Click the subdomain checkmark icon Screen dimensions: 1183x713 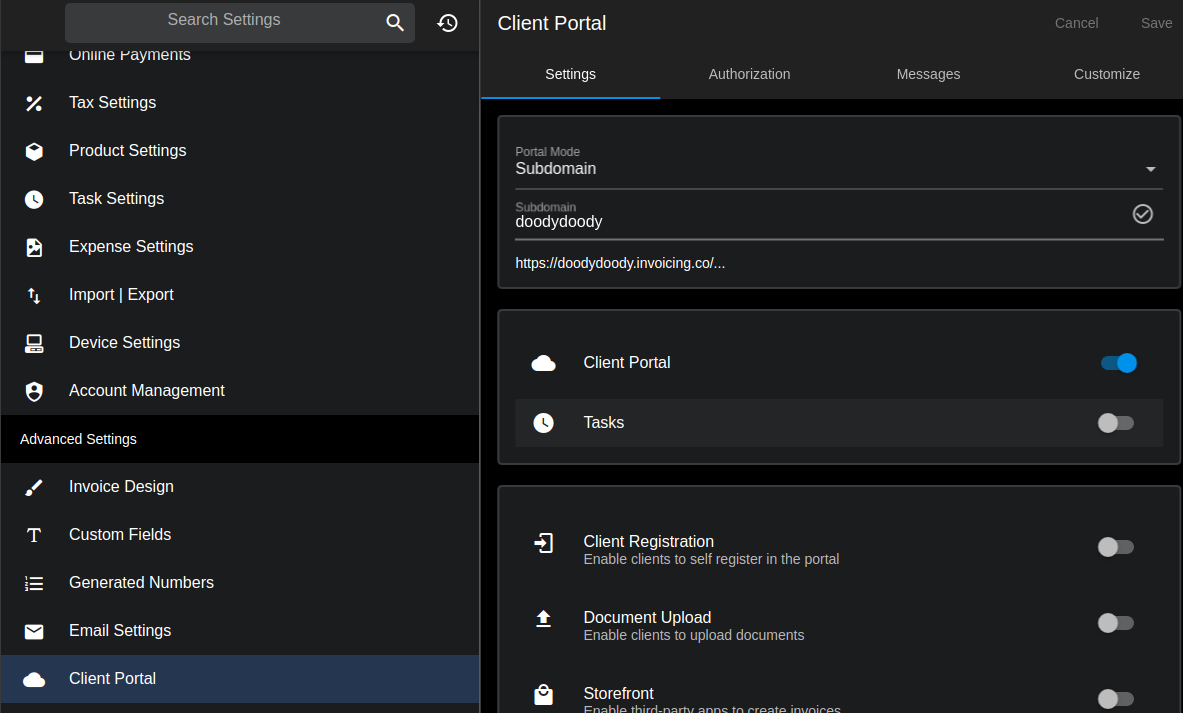pyautogui.click(x=1142, y=214)
